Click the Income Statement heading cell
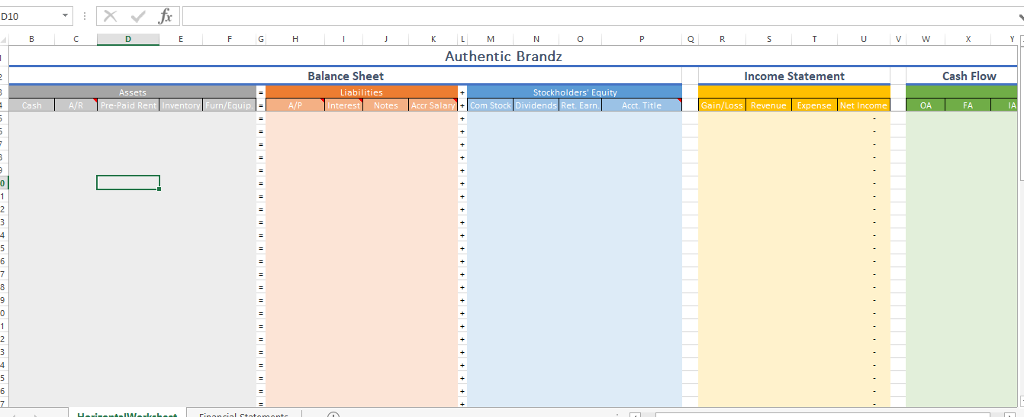 (x=794, y=76)
